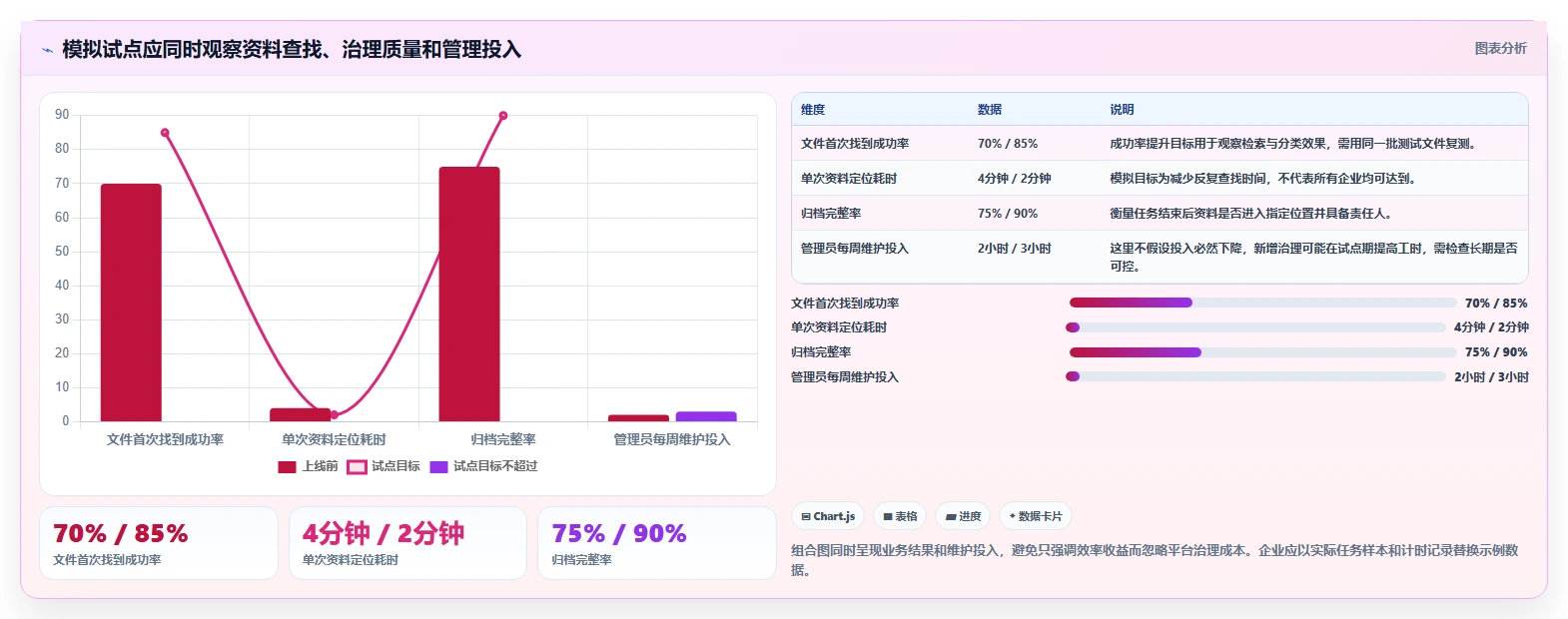Click the red bar for 文件首次找到成功率
The image size is (1568, 619).
pos(131,303)
